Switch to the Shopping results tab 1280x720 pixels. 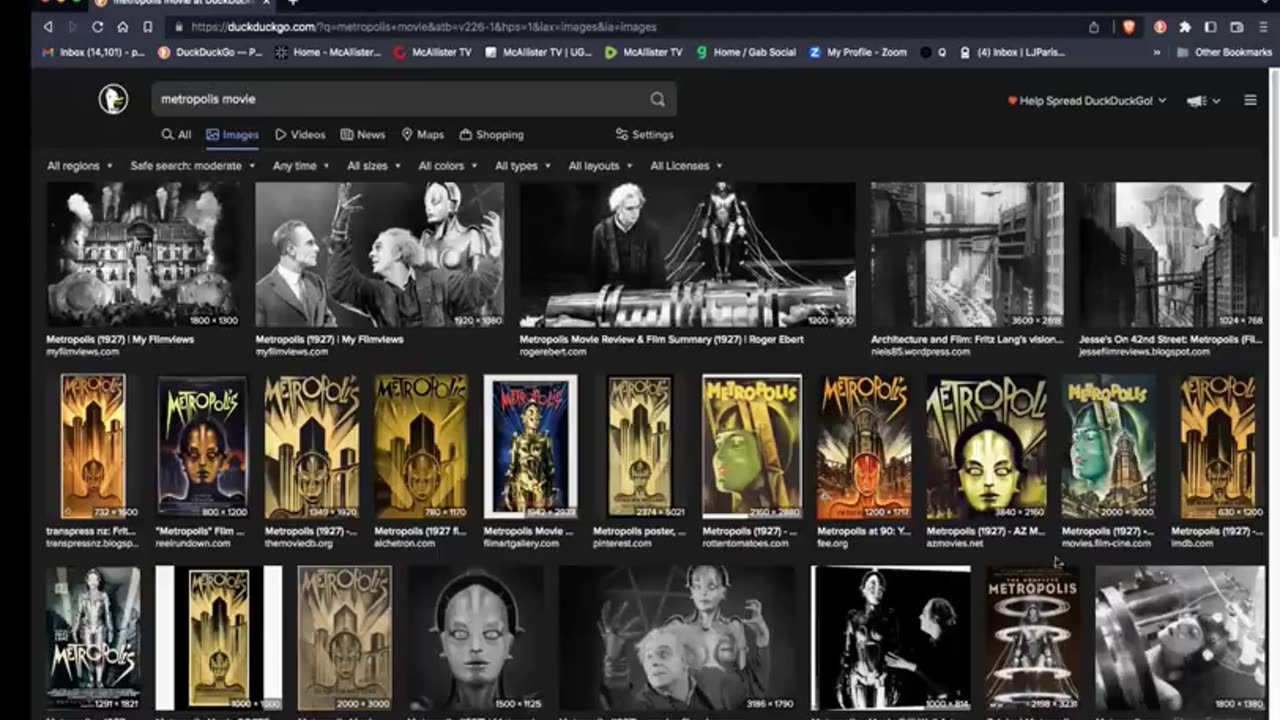click(x=491, y=134)
